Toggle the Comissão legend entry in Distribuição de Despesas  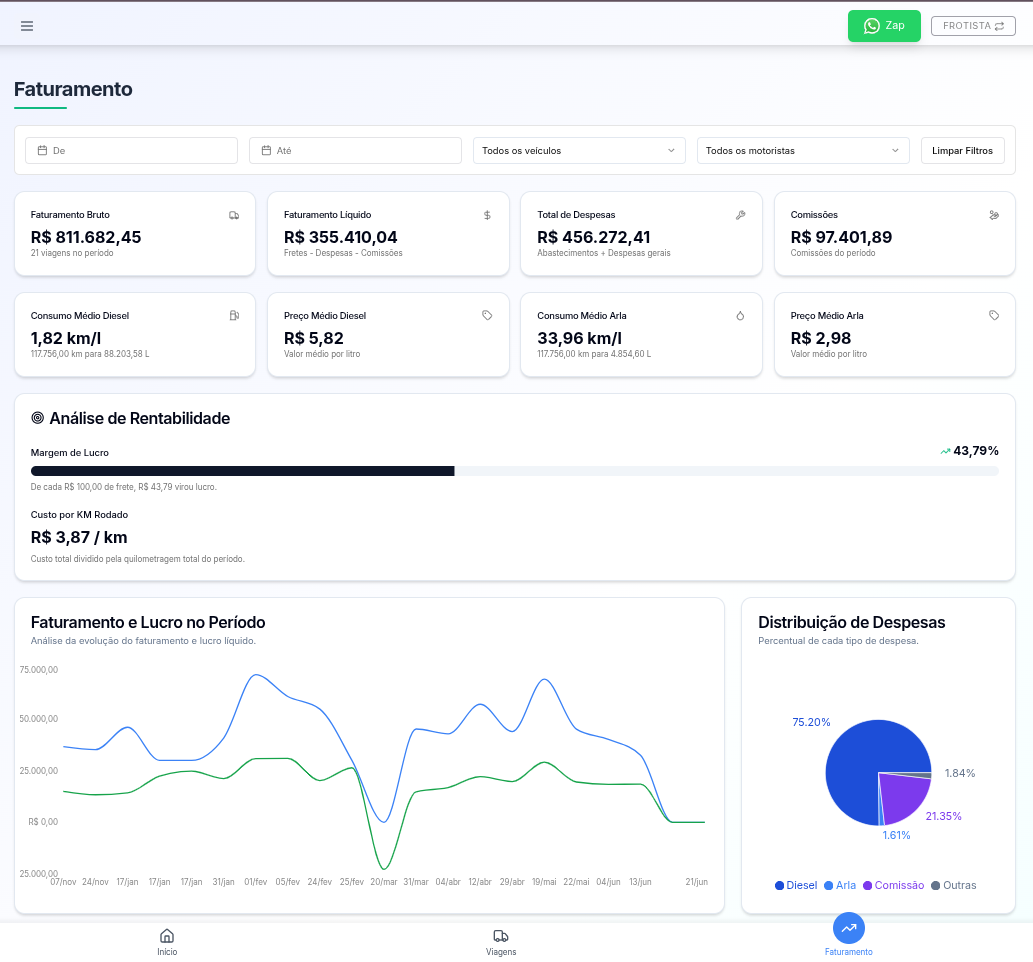893,885
